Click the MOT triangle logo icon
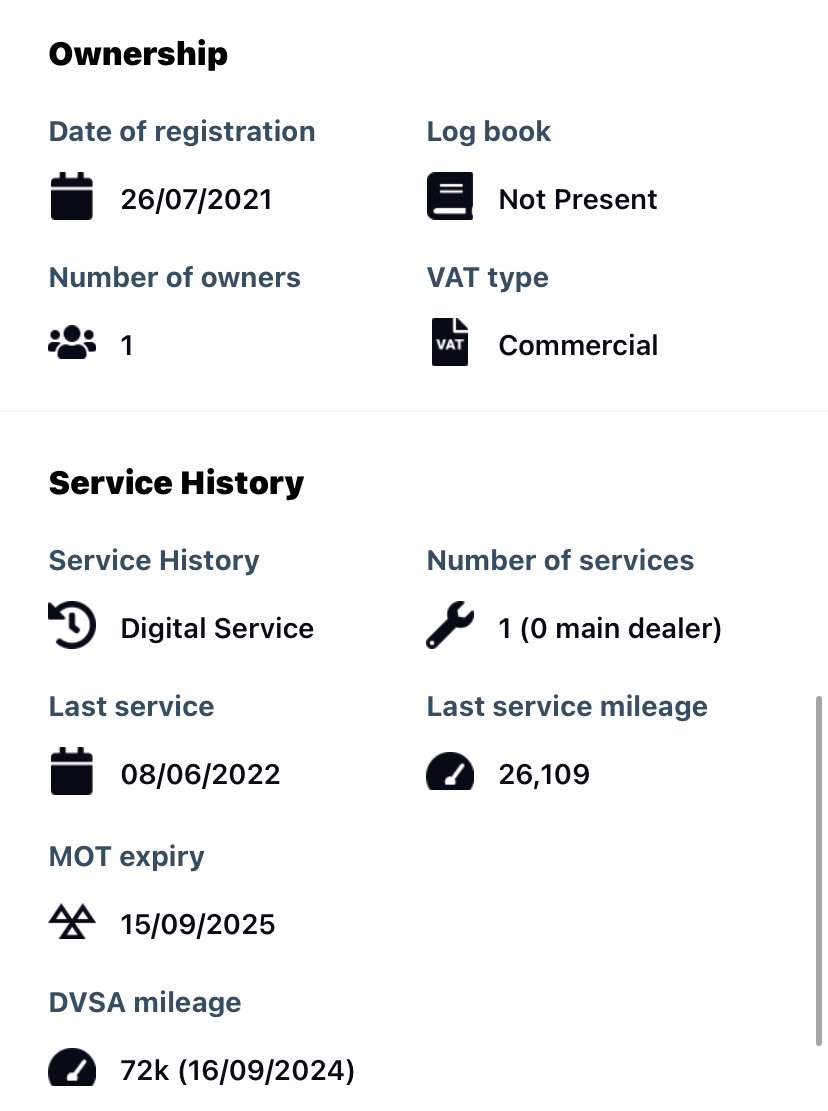Viewport: 828px width, 1111px height. tap(72, 921)
